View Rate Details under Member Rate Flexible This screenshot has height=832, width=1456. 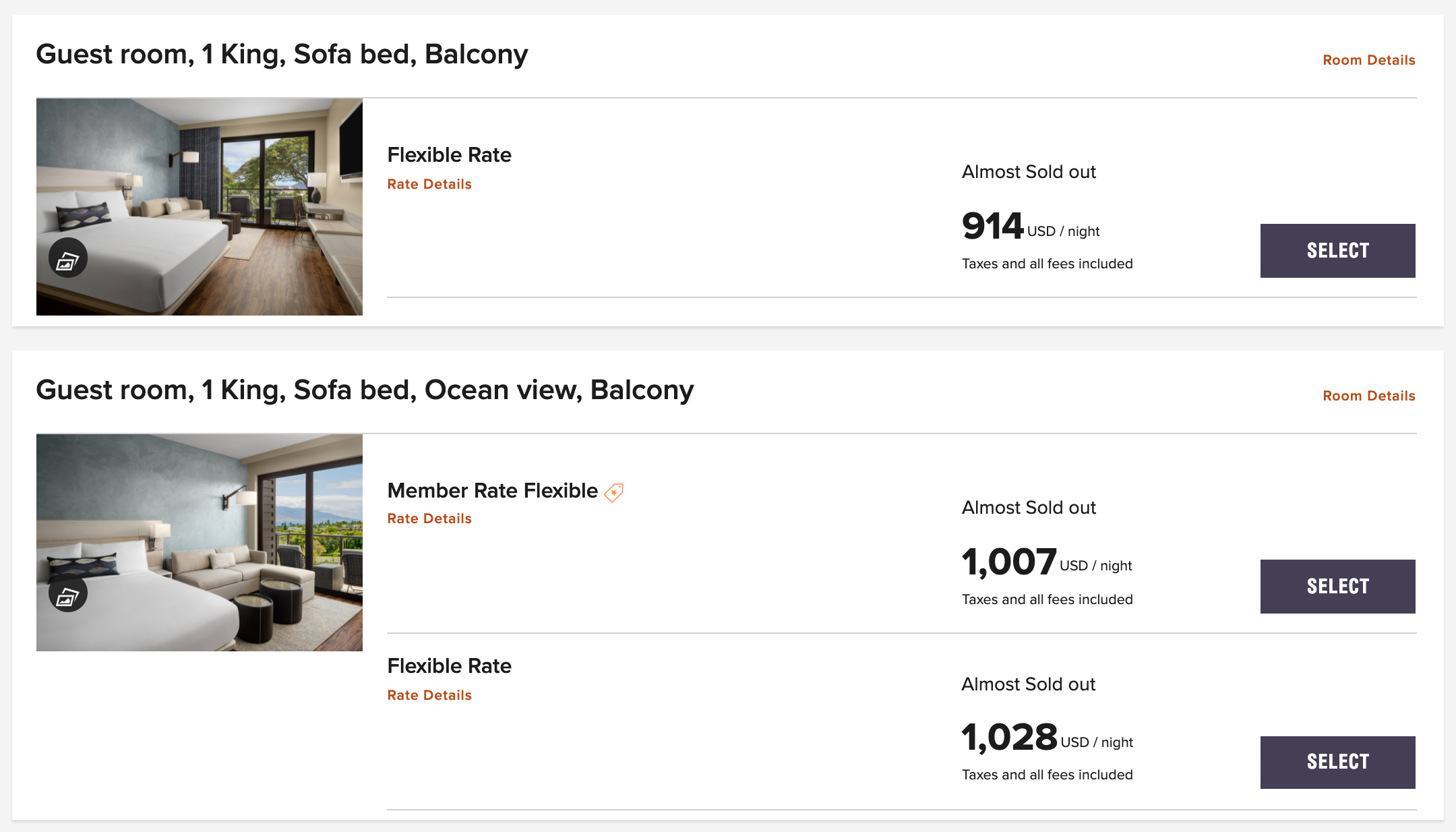pyautogui.click(x=429, y=518)
